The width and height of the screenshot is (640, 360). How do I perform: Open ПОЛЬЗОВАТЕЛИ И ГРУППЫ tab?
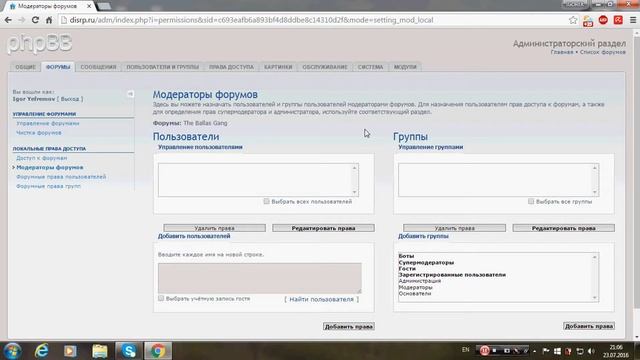pyautogui.click(x=162, y=67)
